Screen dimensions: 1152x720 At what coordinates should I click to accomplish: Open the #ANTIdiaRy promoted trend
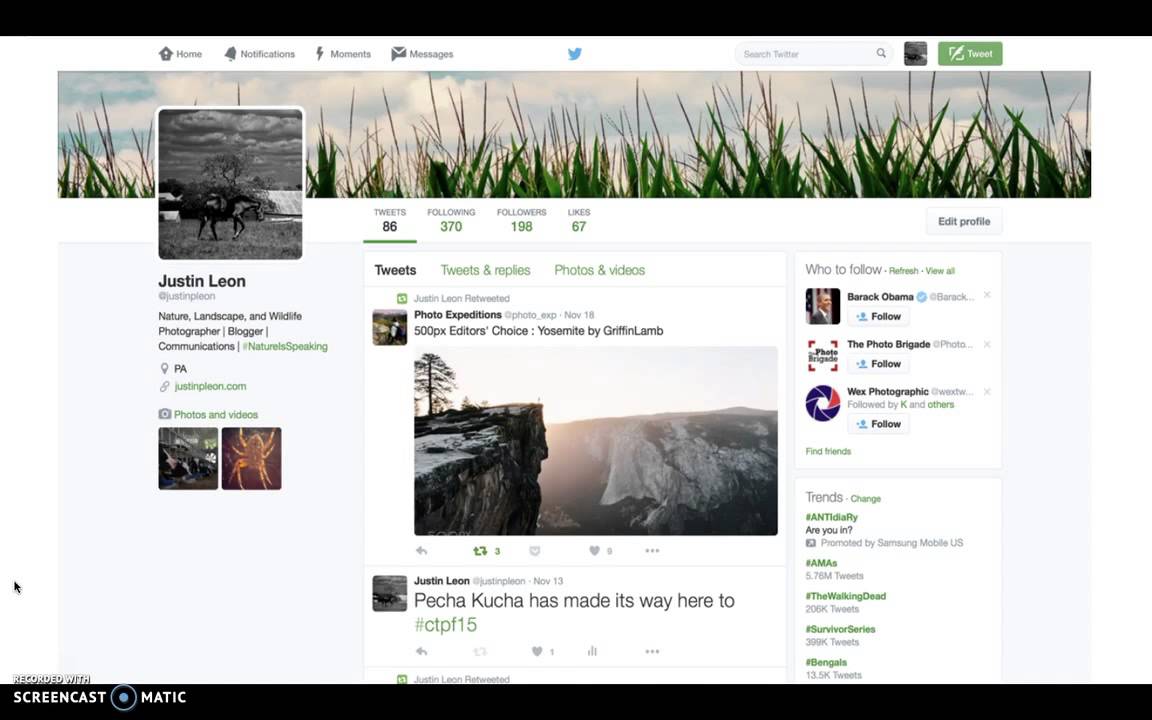pyautogui.click(x=831, y=517)
